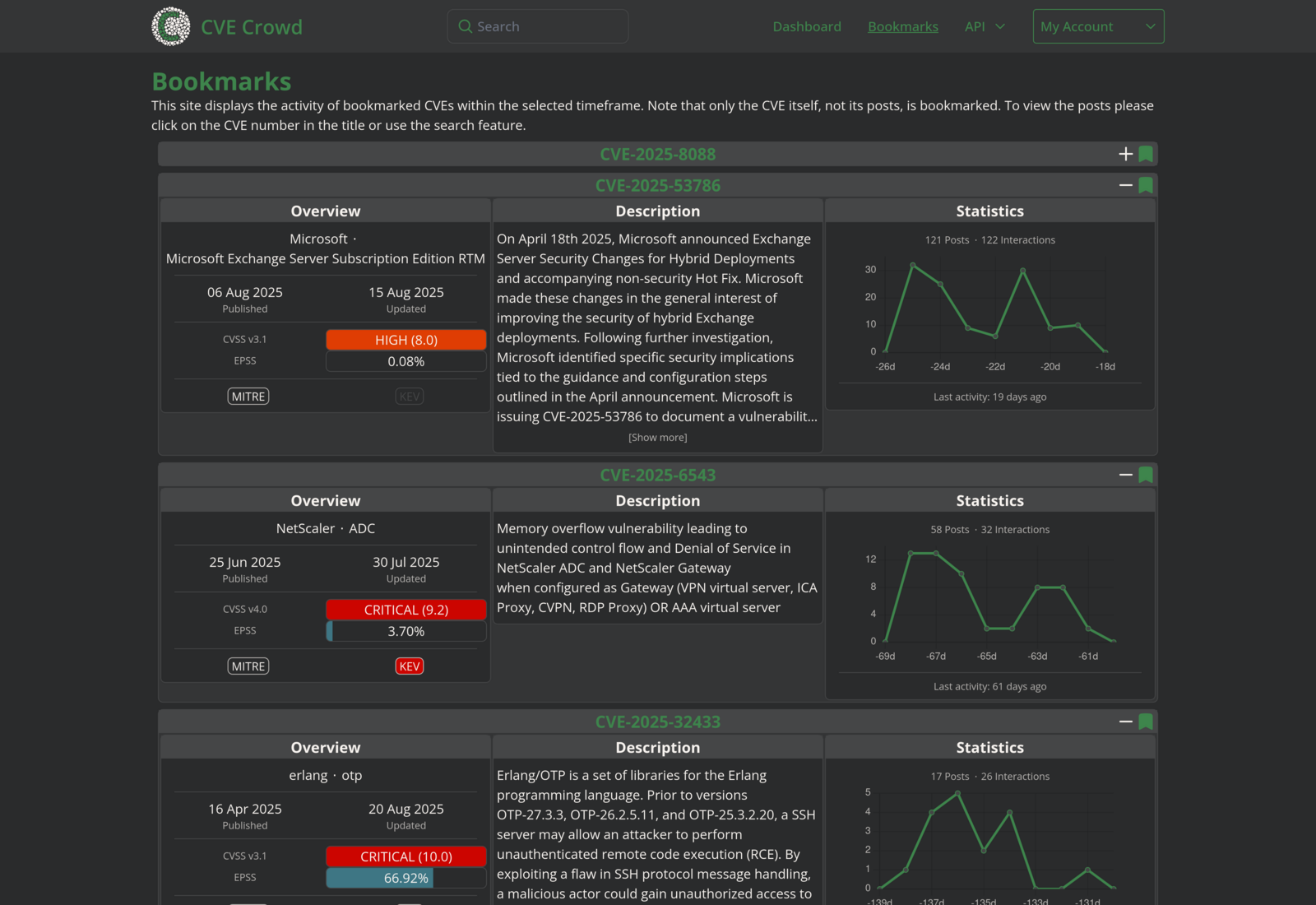The width and height of the screenshot is (1316, 905).
Task: Expand the CVE-2025-8088 panel with plus icon
Action: [x=1125, y=155]
